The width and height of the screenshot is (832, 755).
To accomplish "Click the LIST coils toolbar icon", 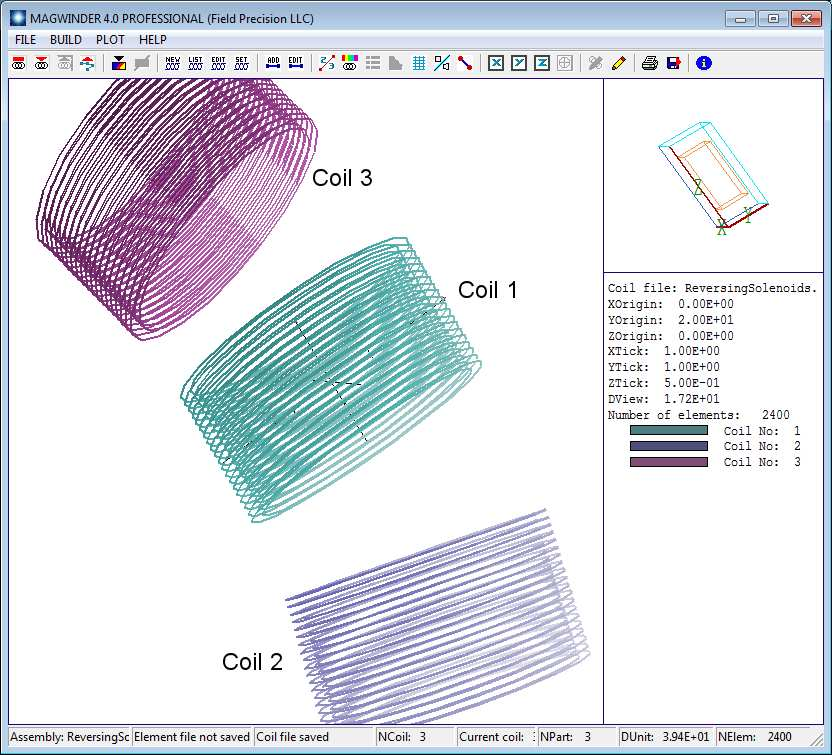I will (195, 63).
